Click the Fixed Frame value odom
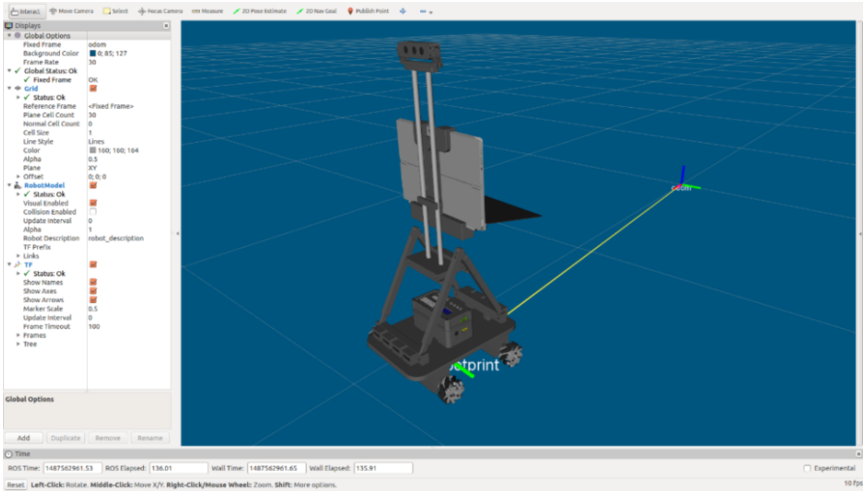Viewport: 868px width, 499px height. pyautogui.click(x=97, y=44)
